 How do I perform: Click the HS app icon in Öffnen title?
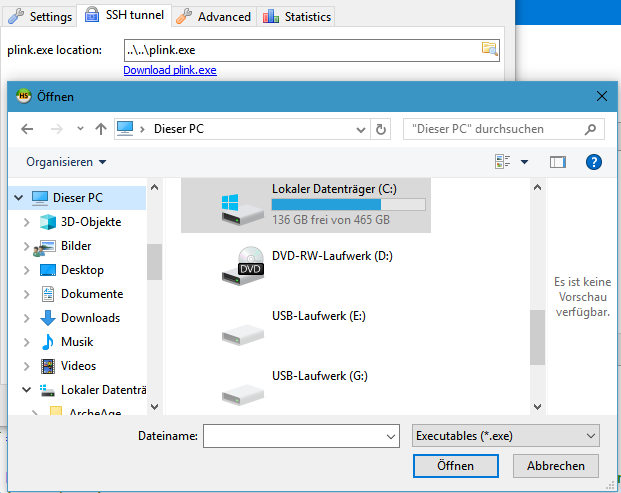point(24,96)
